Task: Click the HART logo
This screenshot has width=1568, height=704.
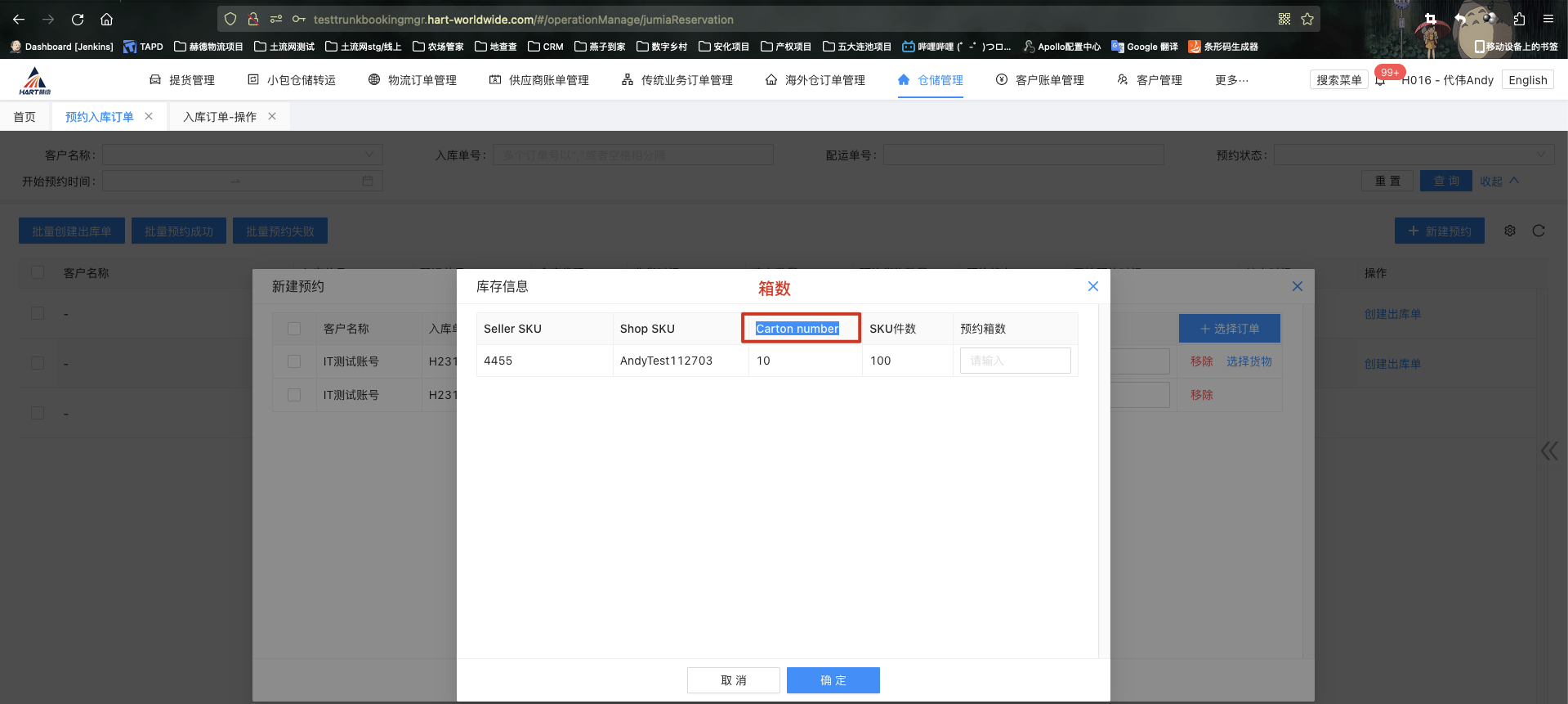Action: pos(35,81)
